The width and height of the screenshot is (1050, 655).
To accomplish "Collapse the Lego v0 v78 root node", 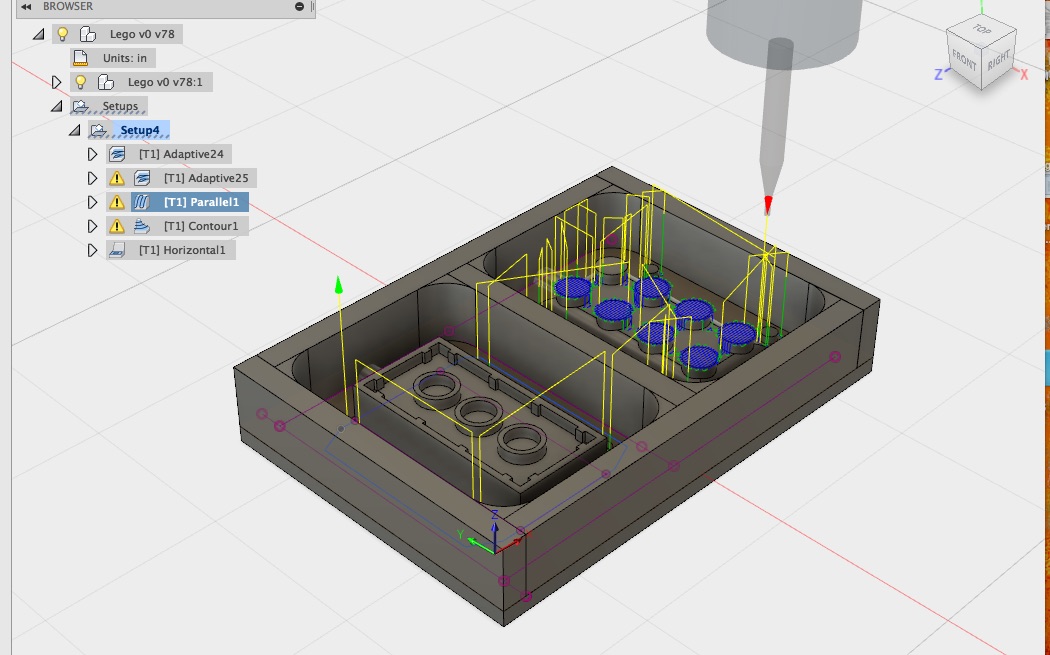I will point(39,33).
